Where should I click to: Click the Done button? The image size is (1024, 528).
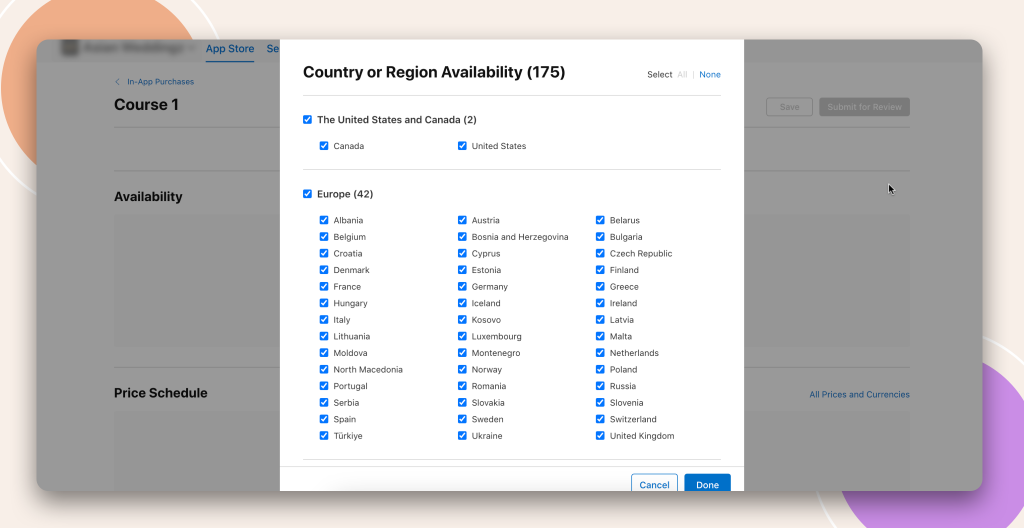[707, 484]
